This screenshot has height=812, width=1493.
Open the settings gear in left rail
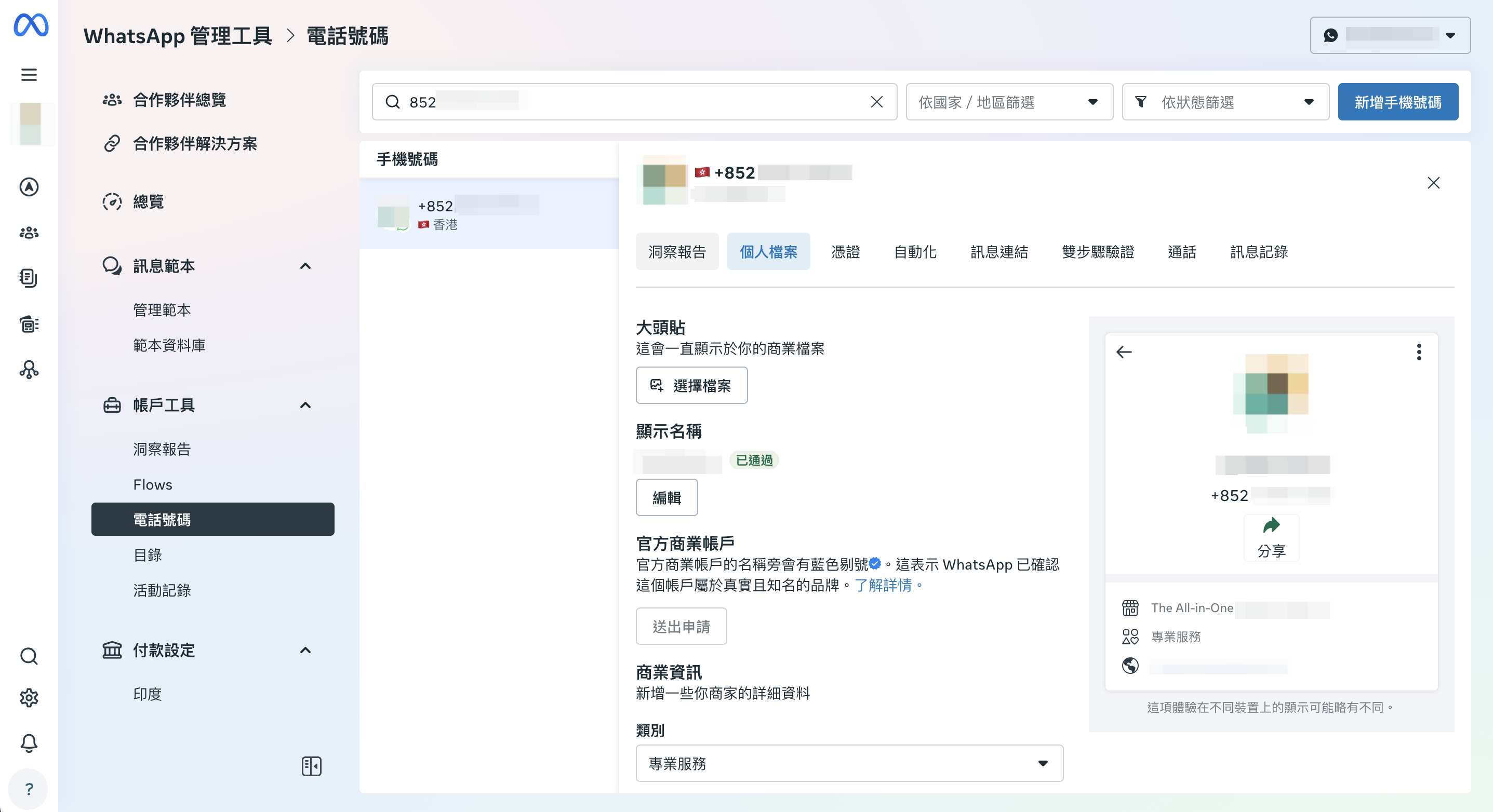coord(29,697)
